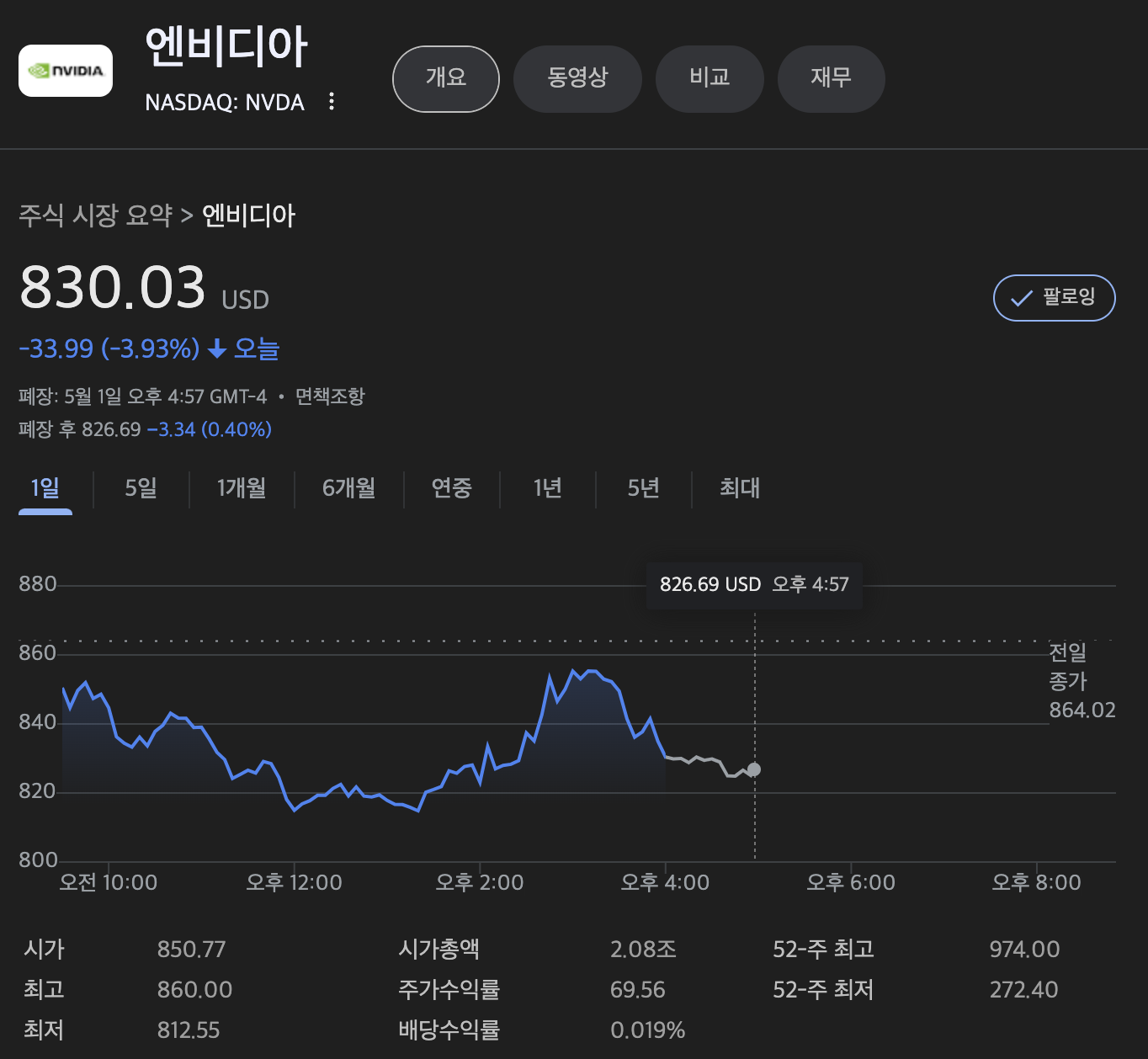1148x1059 pixels.
Task: Click the 주가수익률 value 69.56
Action: click(638, 990)
